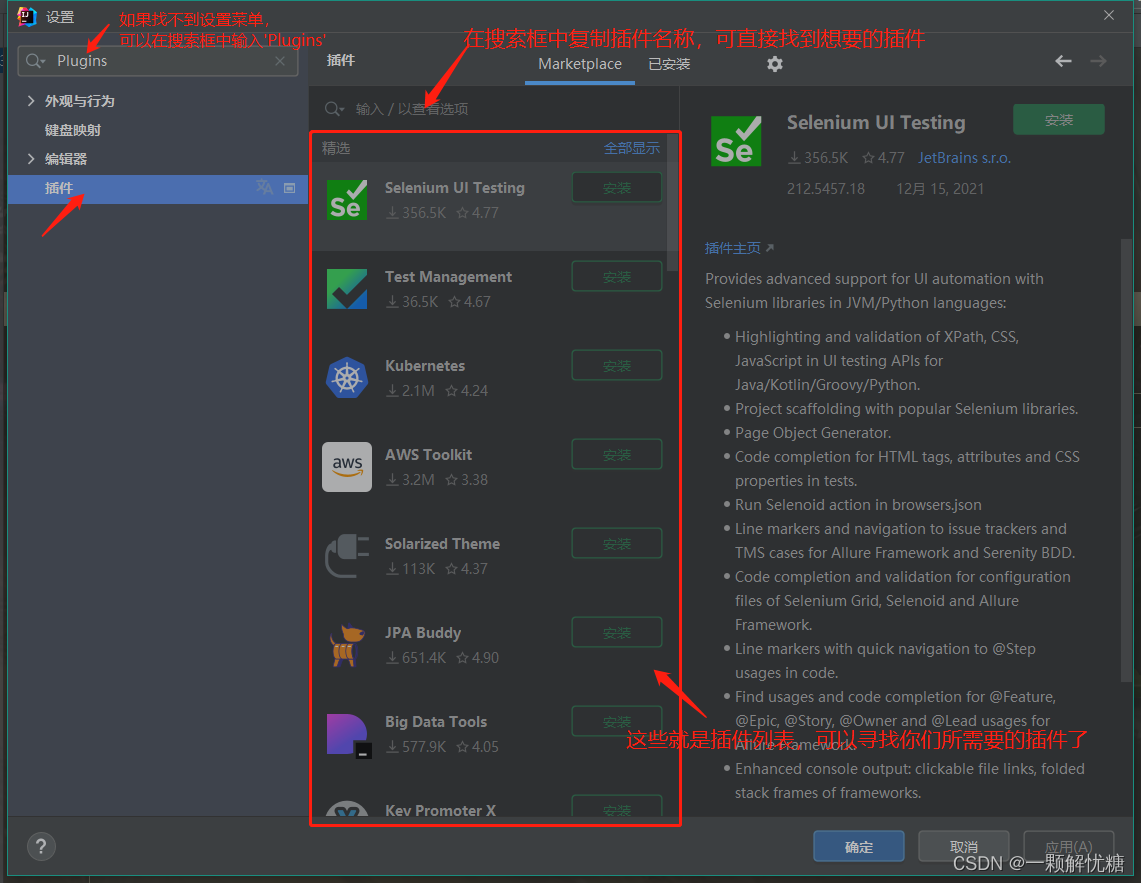Open the plugin search options dropdown
1141x883 pixels.
coord(335,109)
